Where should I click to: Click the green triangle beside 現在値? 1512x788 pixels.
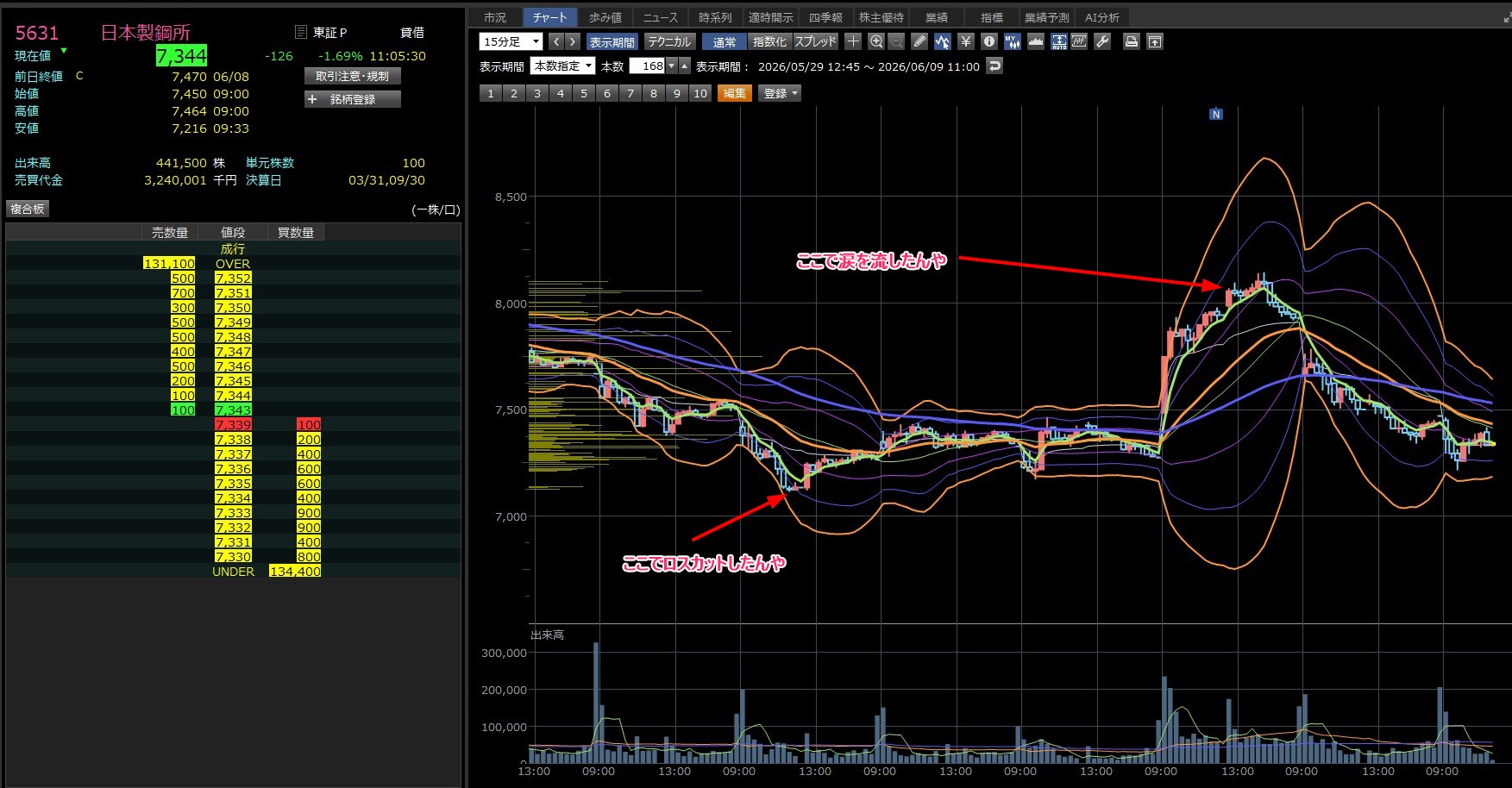(64, 51)
